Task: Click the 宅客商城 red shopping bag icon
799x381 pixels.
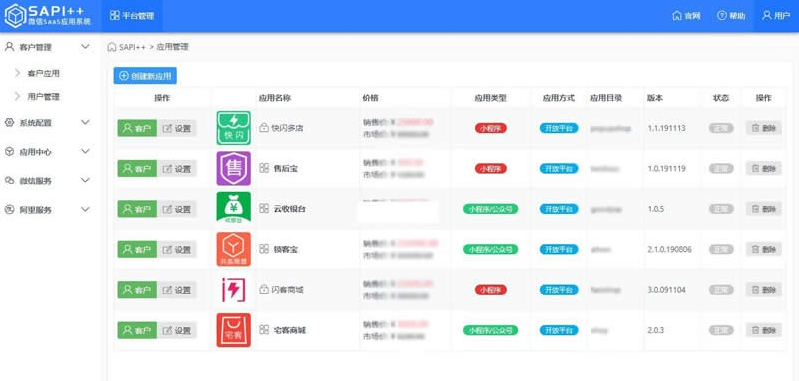Action: tap(233, 330)
